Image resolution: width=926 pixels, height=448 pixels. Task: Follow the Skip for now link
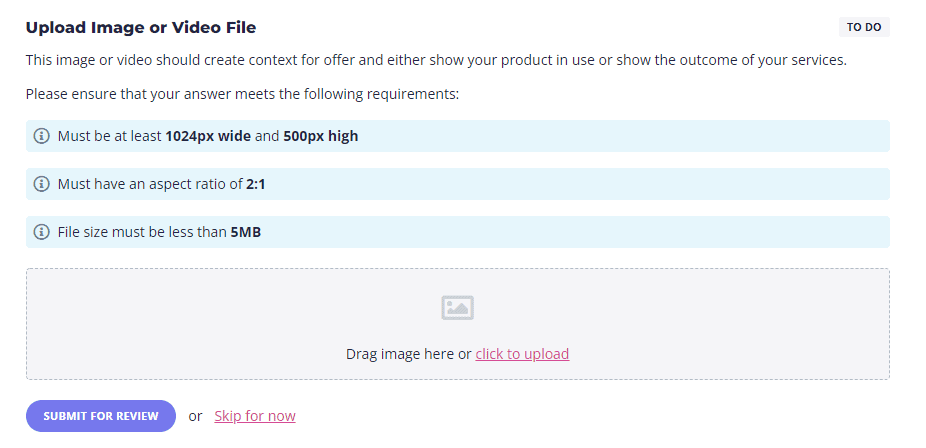255,416
